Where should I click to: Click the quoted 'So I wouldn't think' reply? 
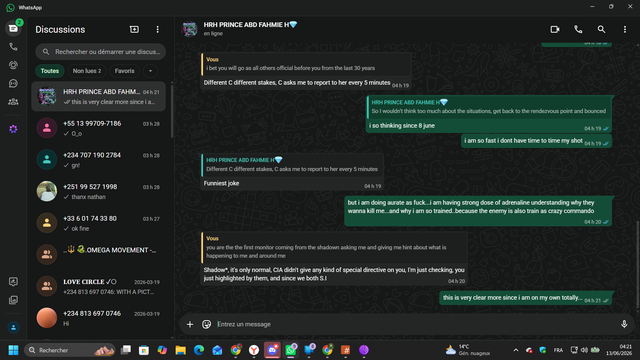(489, 107)
